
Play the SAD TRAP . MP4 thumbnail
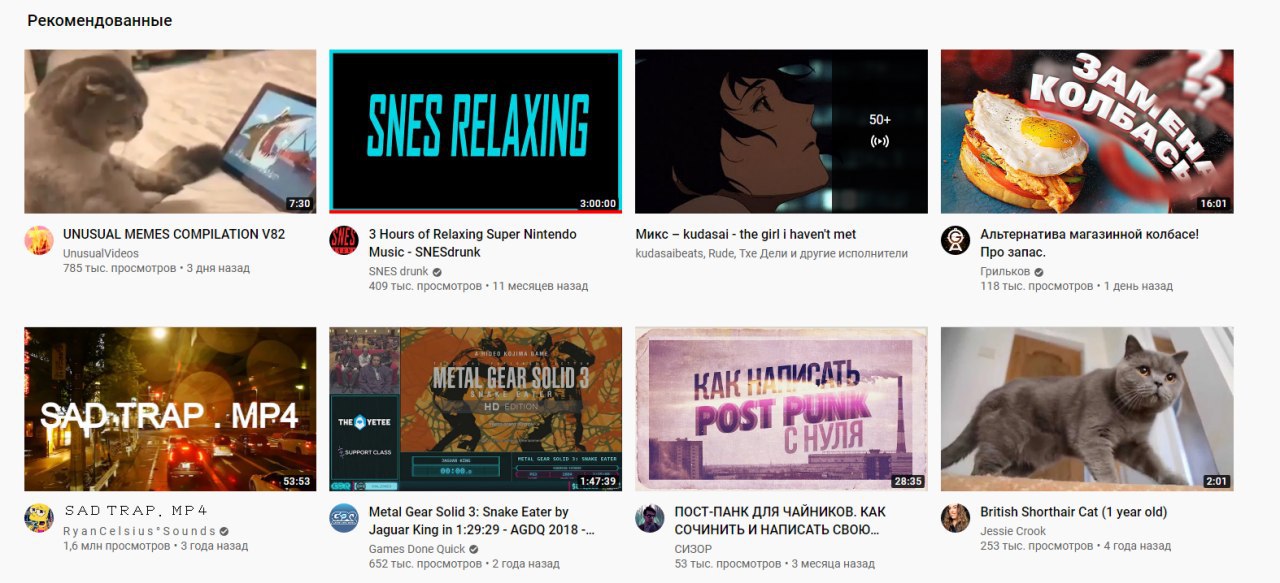click(170, 409)
